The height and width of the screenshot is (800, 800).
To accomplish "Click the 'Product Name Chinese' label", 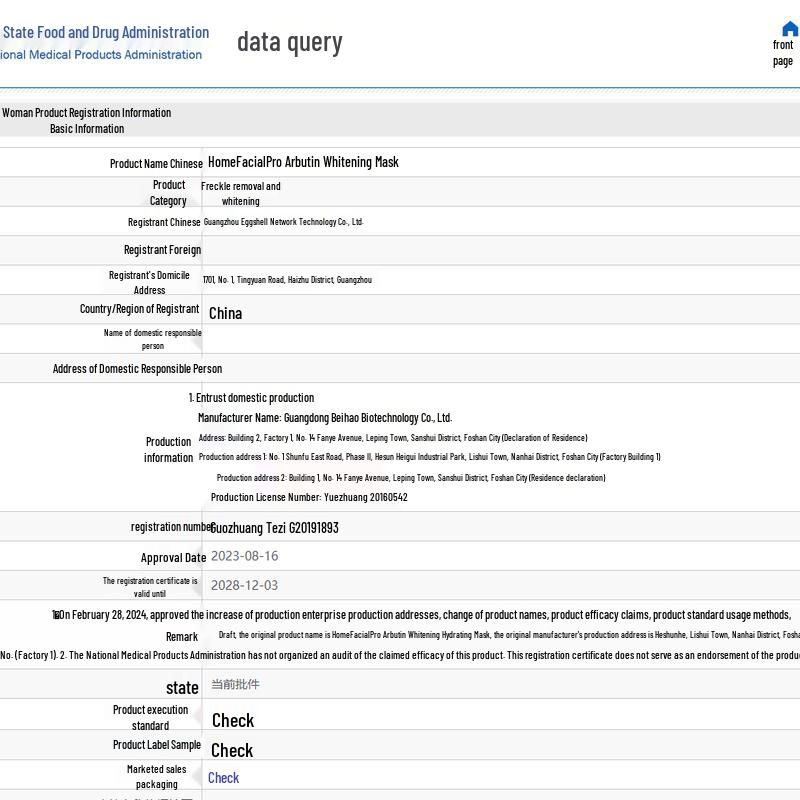I will pos(156,164).
